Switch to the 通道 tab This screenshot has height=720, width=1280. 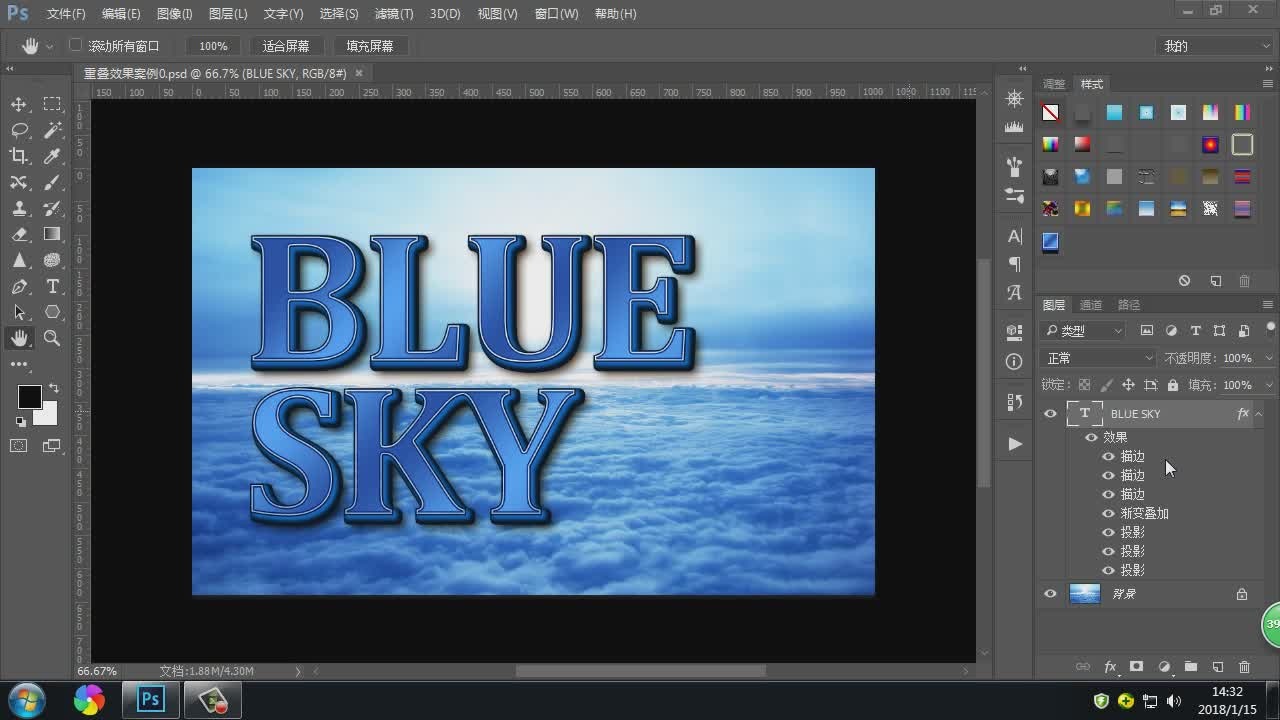pos(1091,305)
